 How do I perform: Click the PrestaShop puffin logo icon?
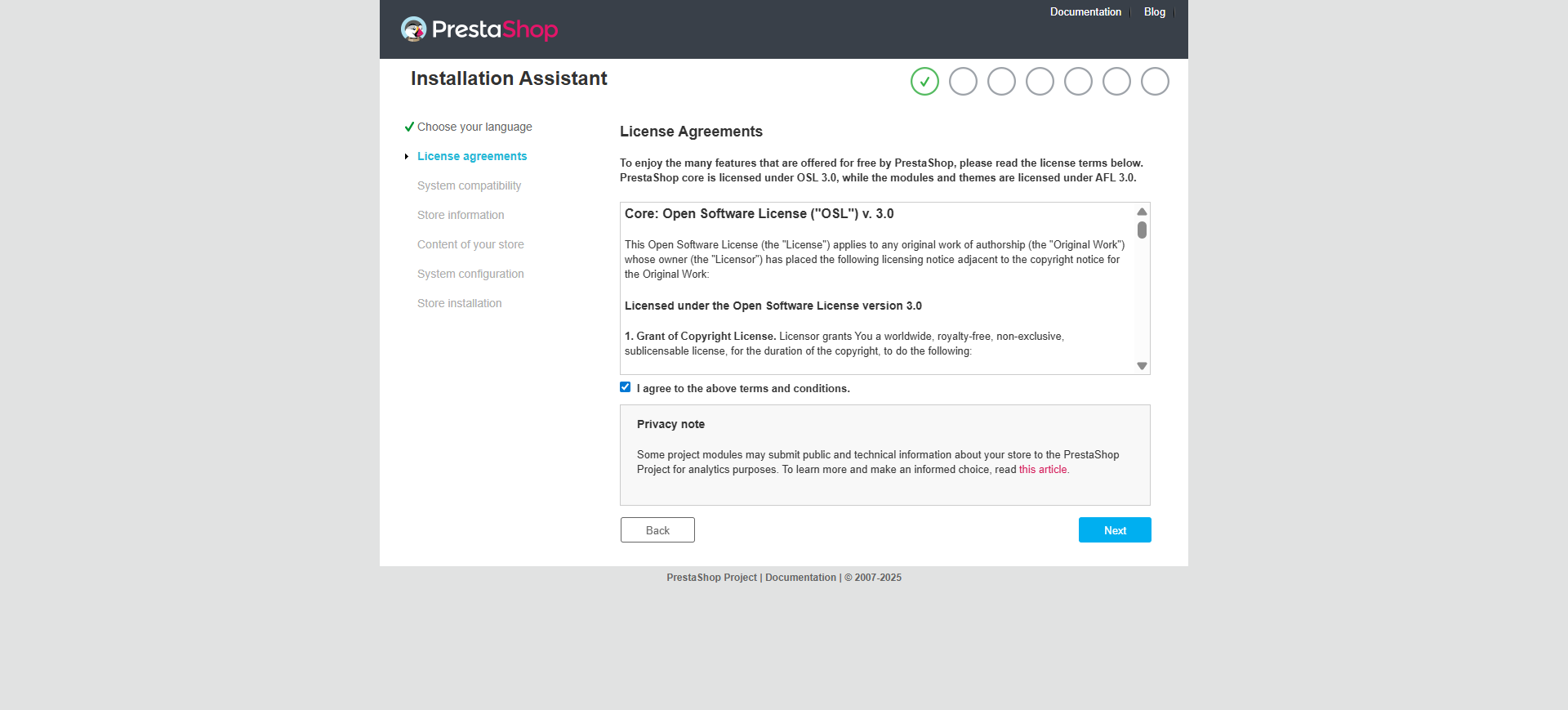point(414,29)
